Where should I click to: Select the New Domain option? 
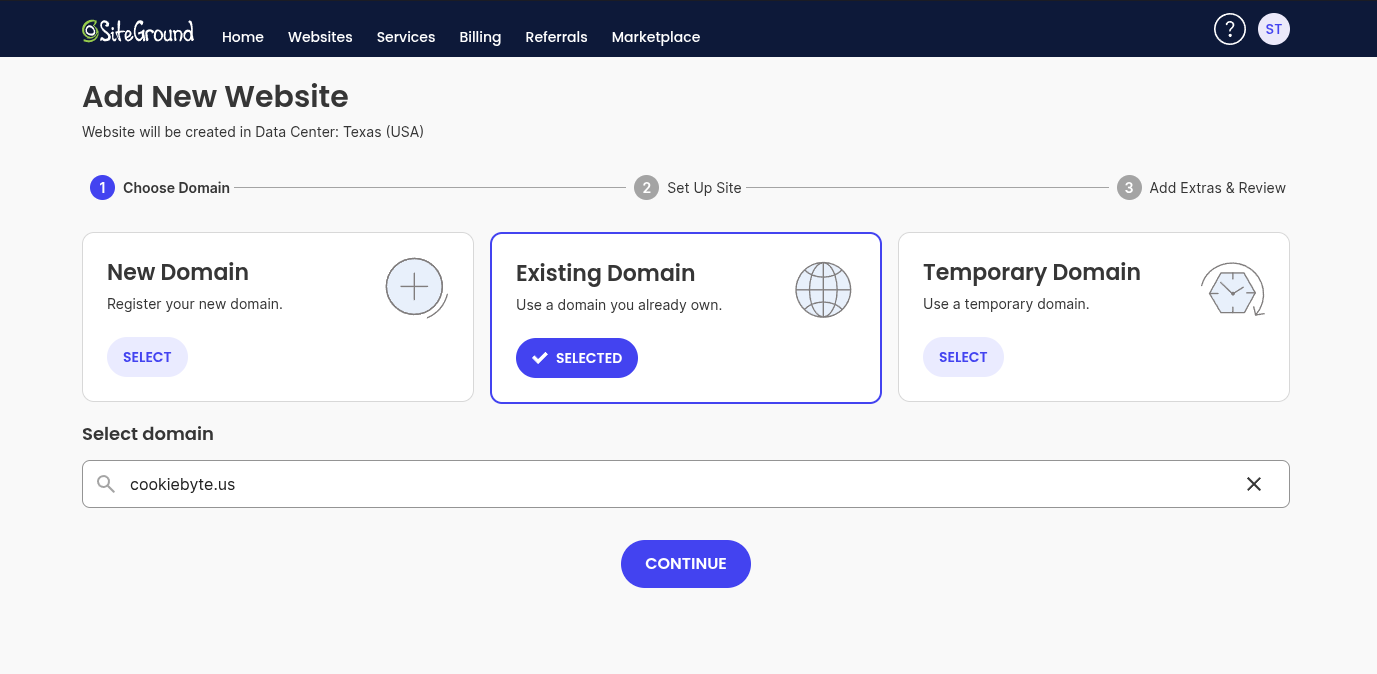click(147, 357)
